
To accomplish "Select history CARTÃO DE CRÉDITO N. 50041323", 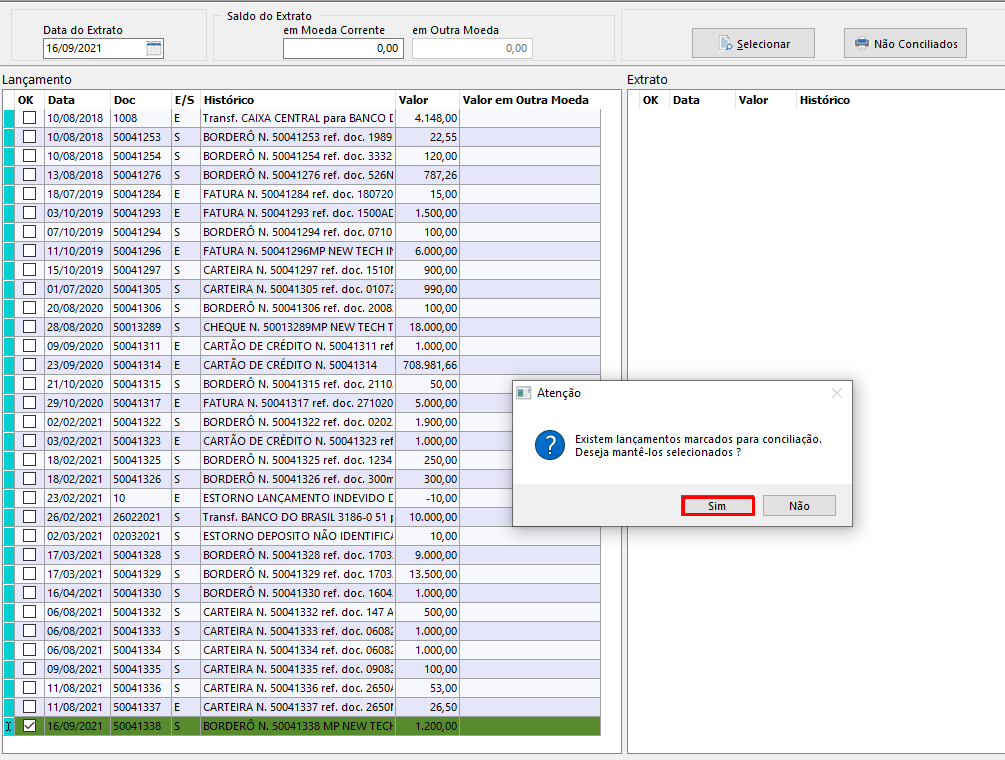I will tap(298, 441).
